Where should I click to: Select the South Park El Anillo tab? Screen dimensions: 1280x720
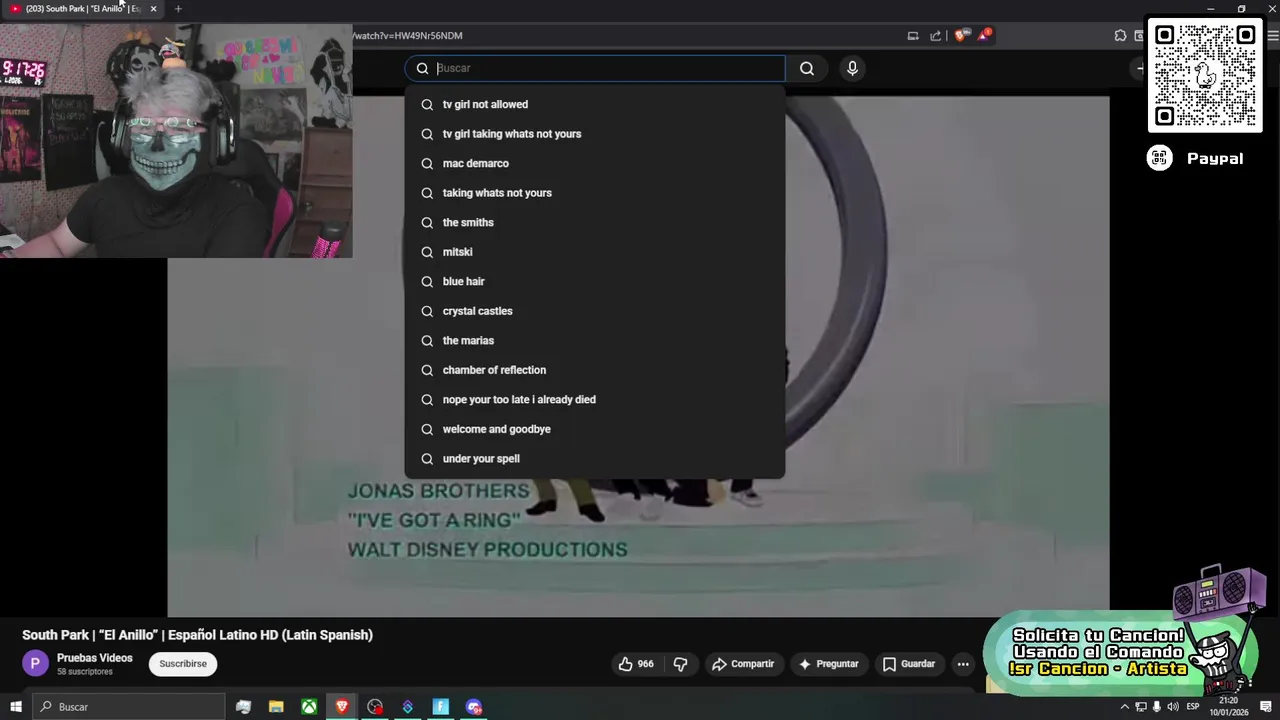pos(82,9)
